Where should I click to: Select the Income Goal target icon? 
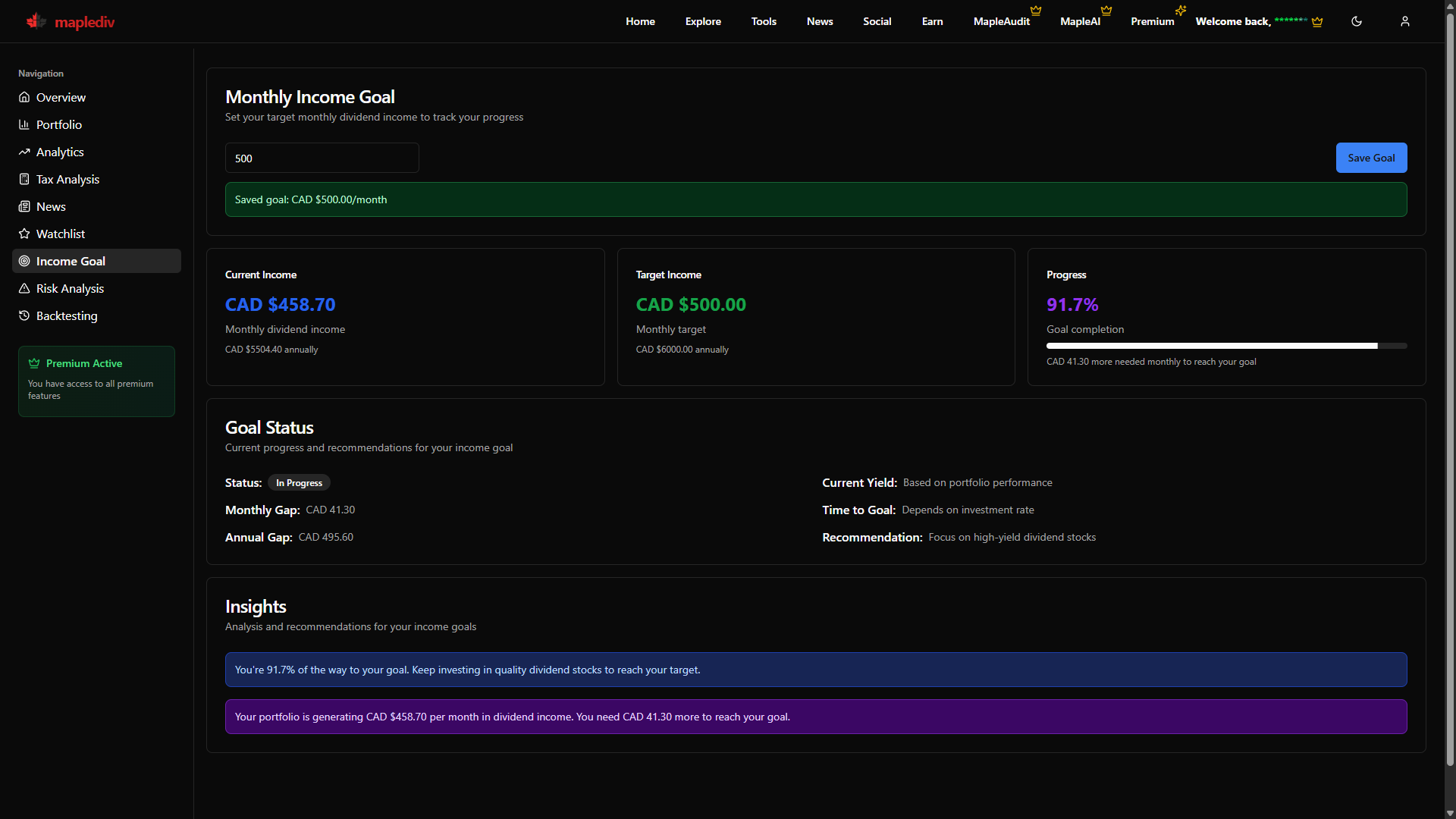pos(24,261)
